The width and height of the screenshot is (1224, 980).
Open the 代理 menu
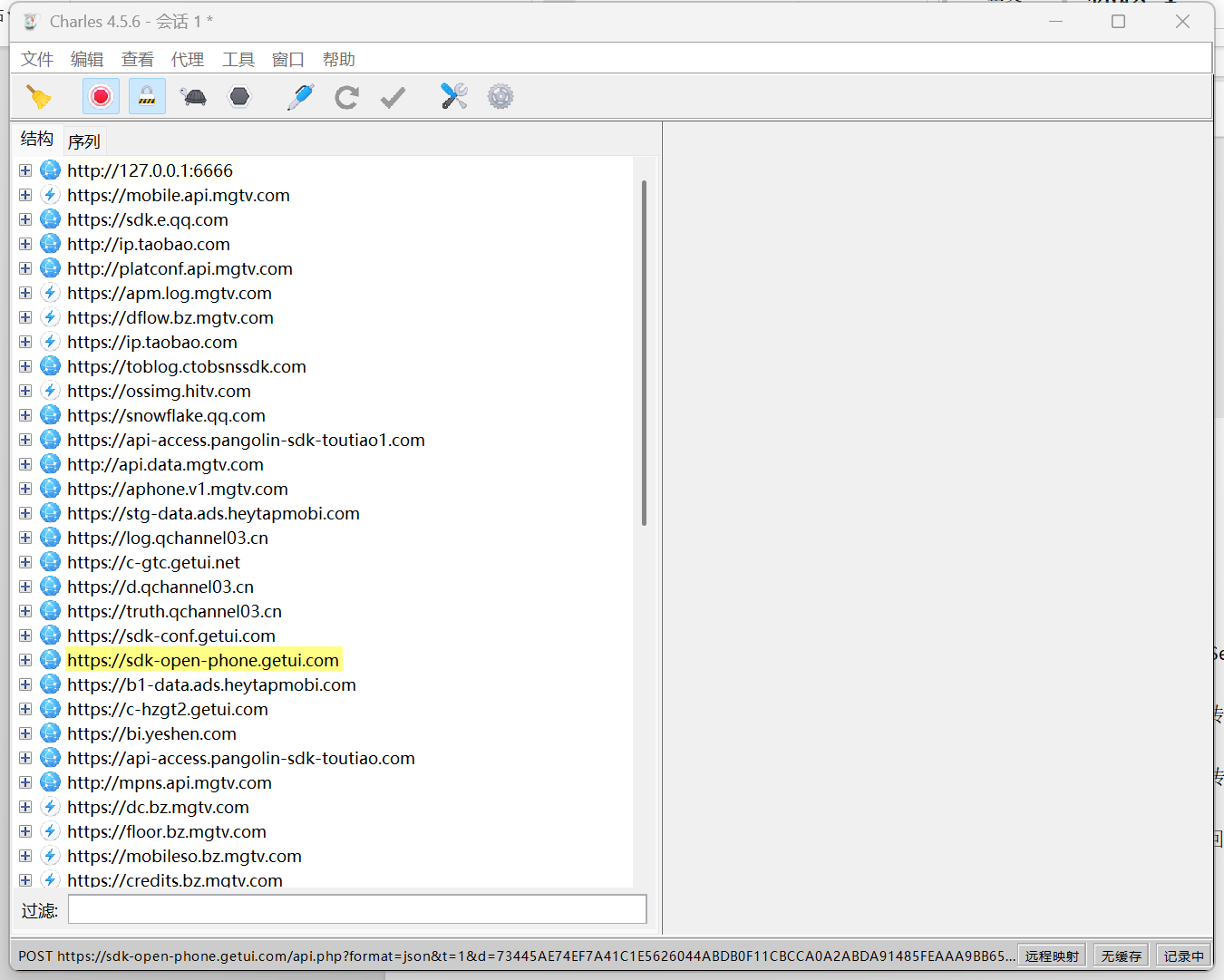pos(188,59)
